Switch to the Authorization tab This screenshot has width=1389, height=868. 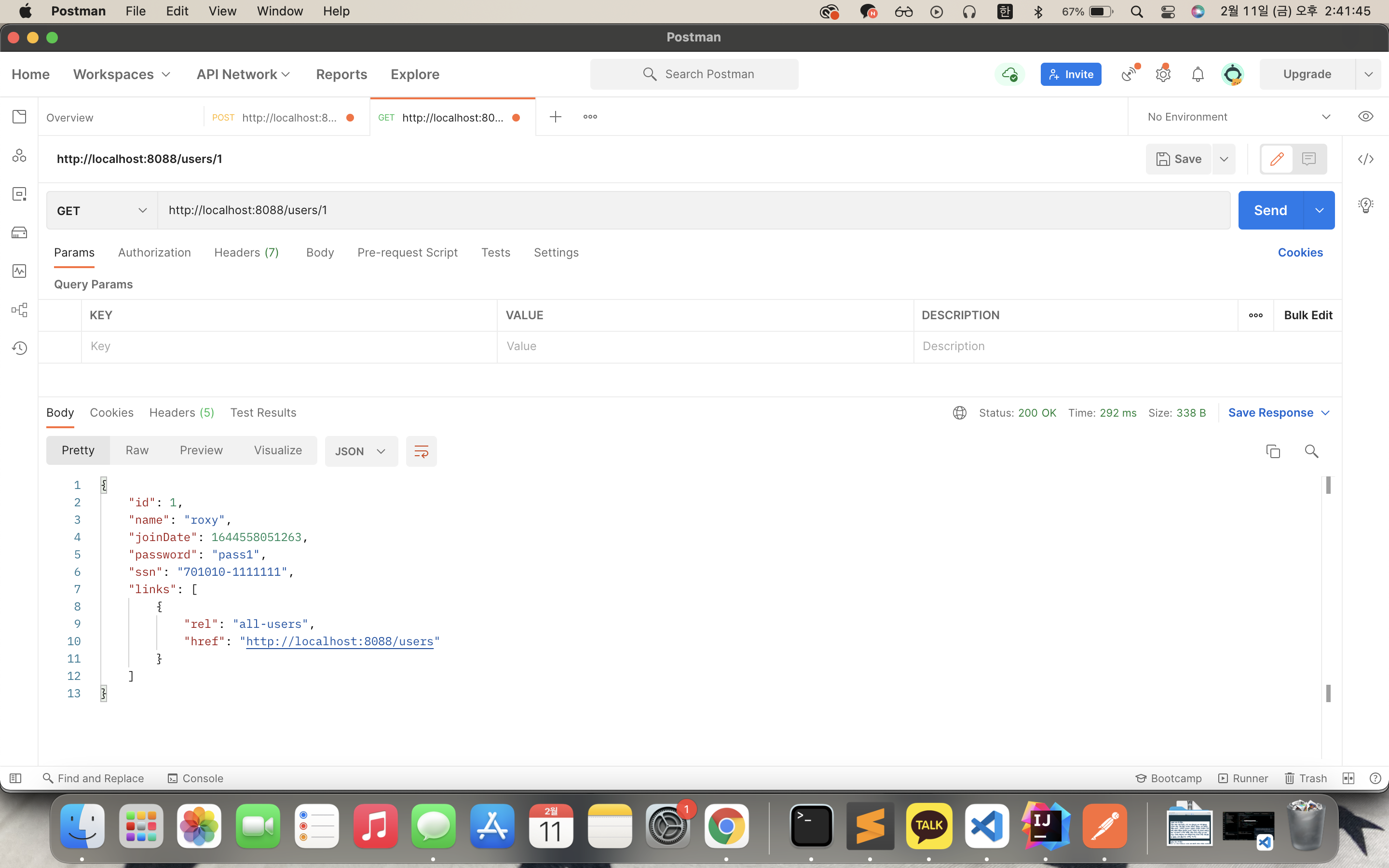[154, 253]
